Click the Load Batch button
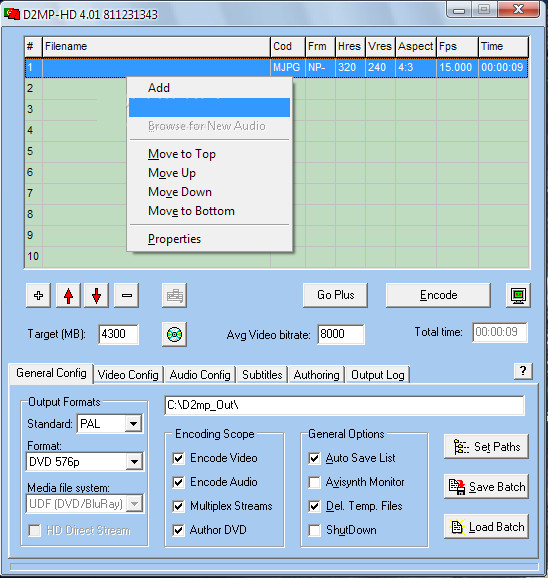548x578 pixels. (x=486, y=526)
